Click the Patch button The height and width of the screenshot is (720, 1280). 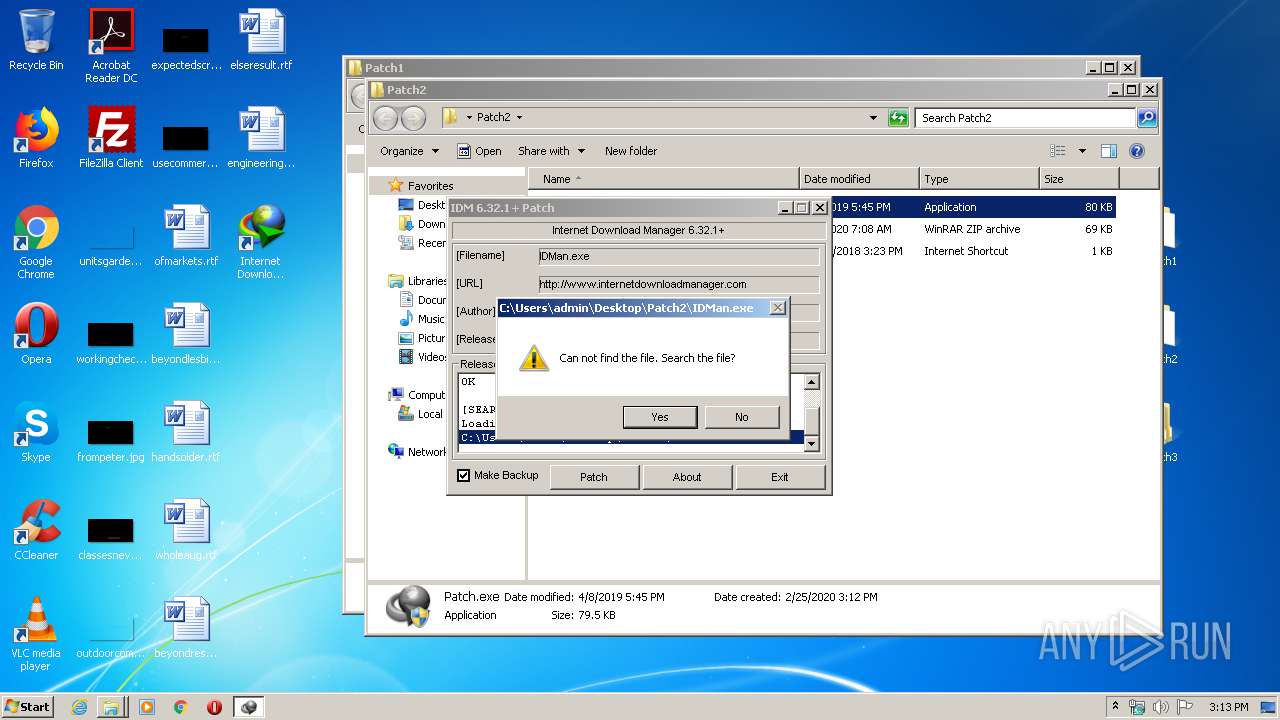tap(594, 477)
